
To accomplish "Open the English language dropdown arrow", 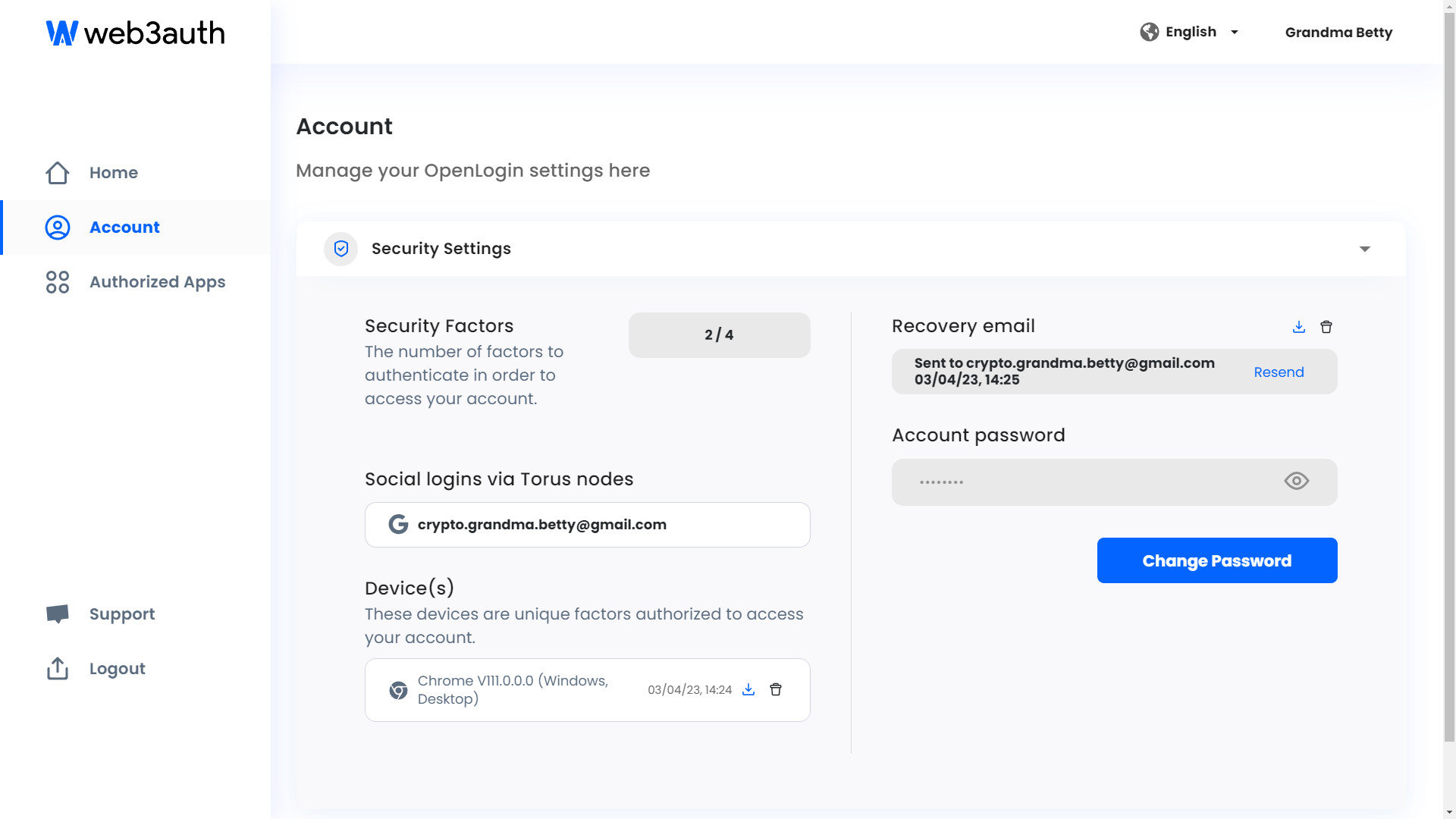I will coord(1235,33).
